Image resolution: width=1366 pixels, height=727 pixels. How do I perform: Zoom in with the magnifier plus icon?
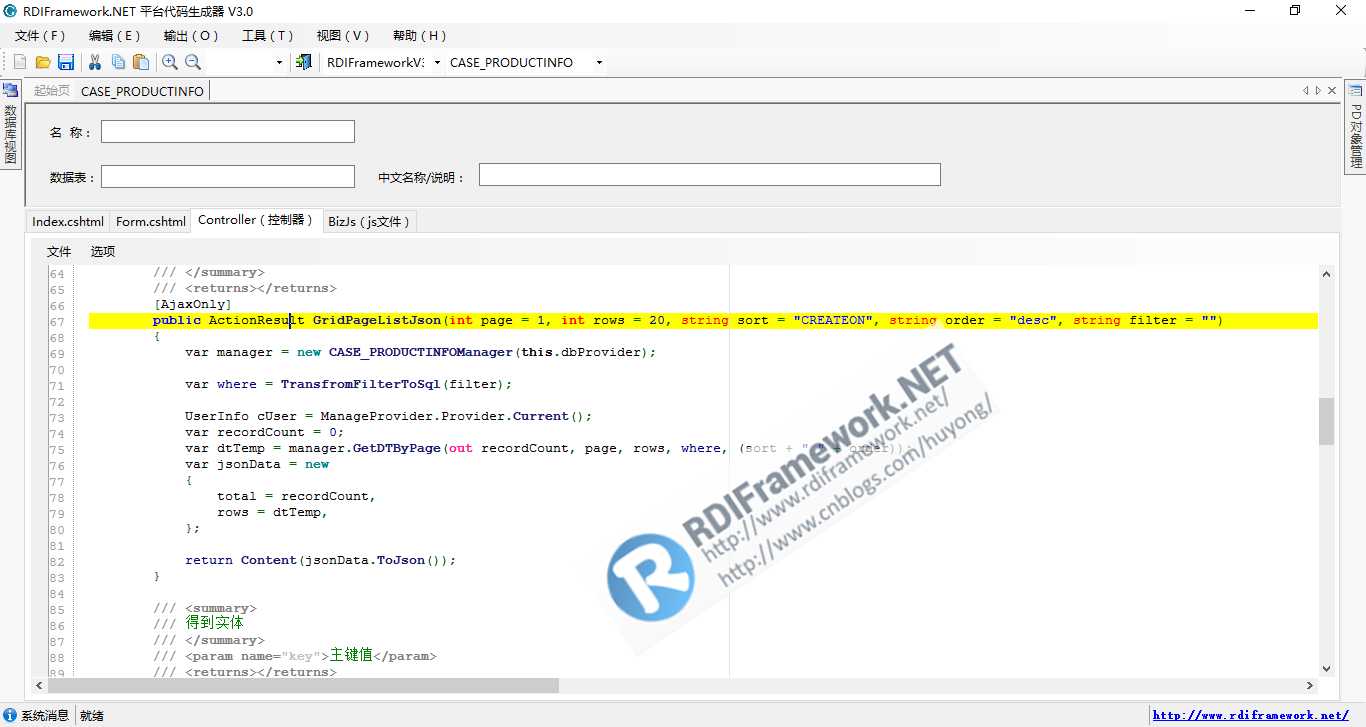(170, 62)
